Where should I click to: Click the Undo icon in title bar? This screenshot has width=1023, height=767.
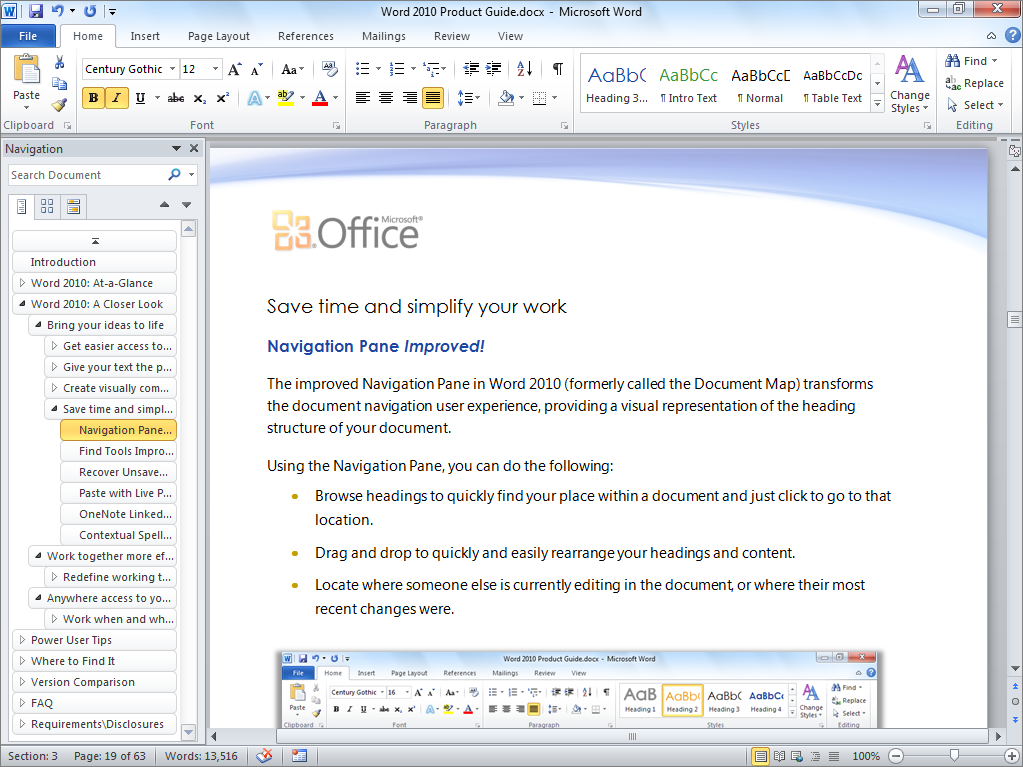[x=57, y=11]
